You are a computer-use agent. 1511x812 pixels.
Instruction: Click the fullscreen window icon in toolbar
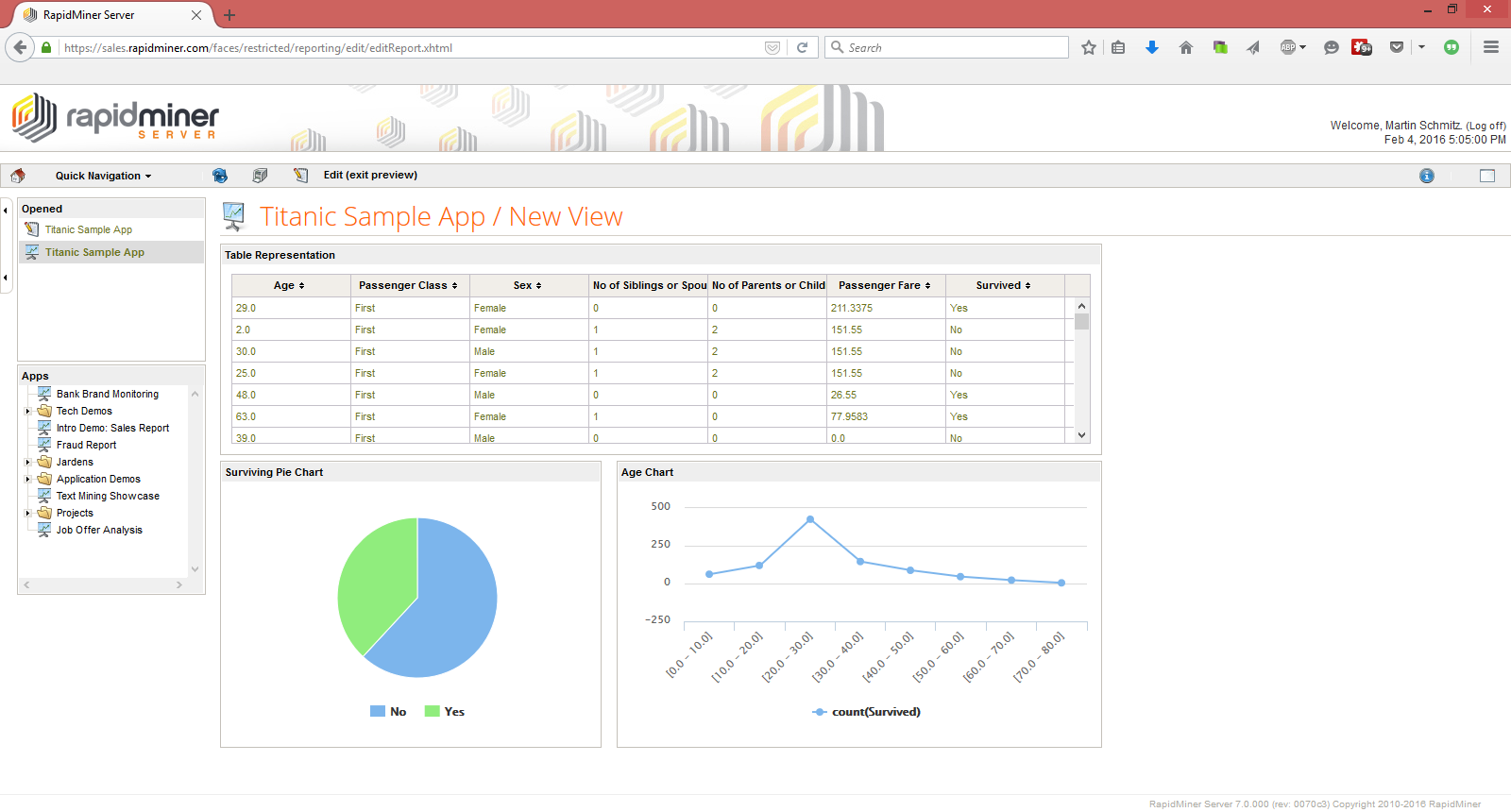1486,176
